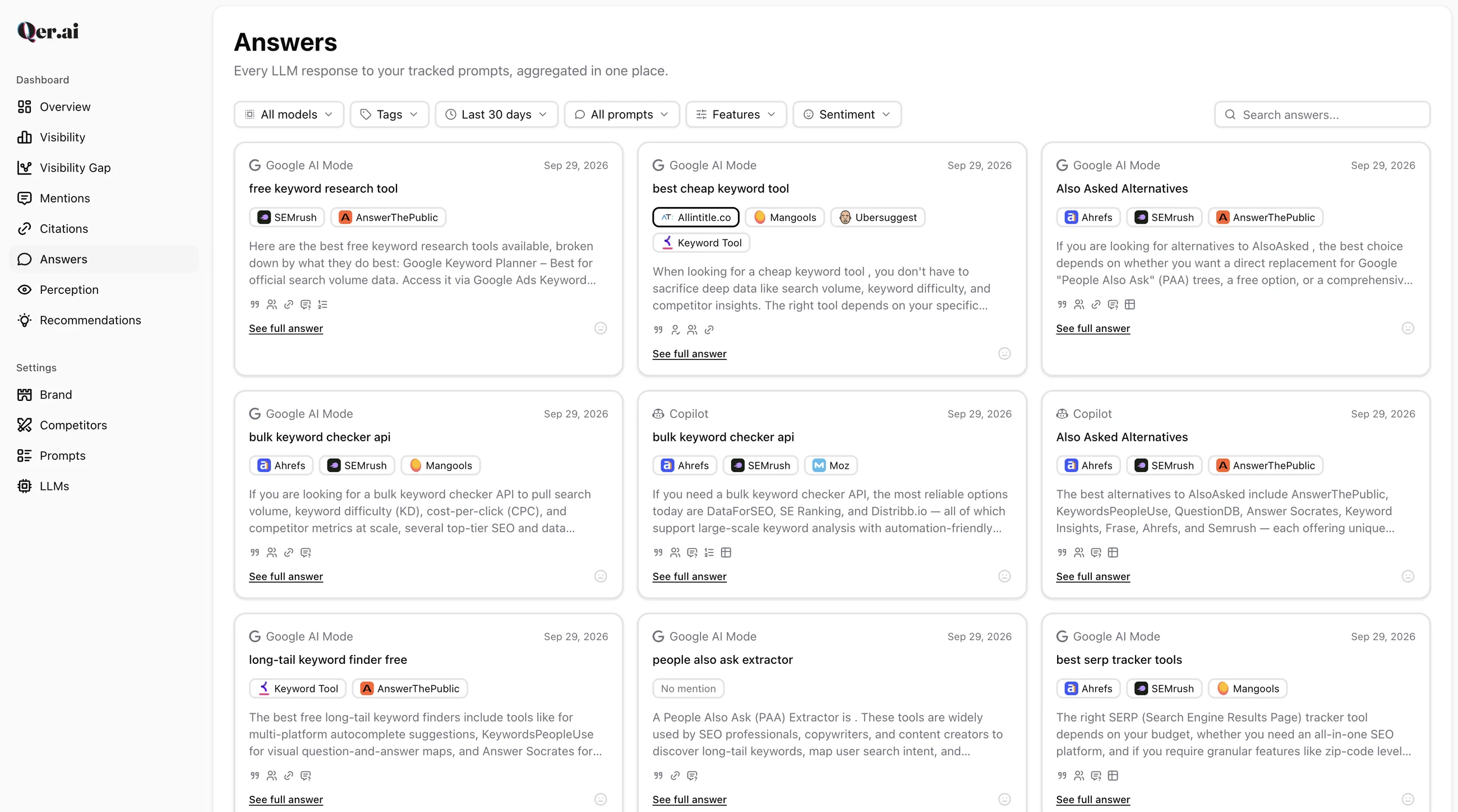
Task: Click Mangools chip on best serp tracker tools card
Action: [1248, 689]
